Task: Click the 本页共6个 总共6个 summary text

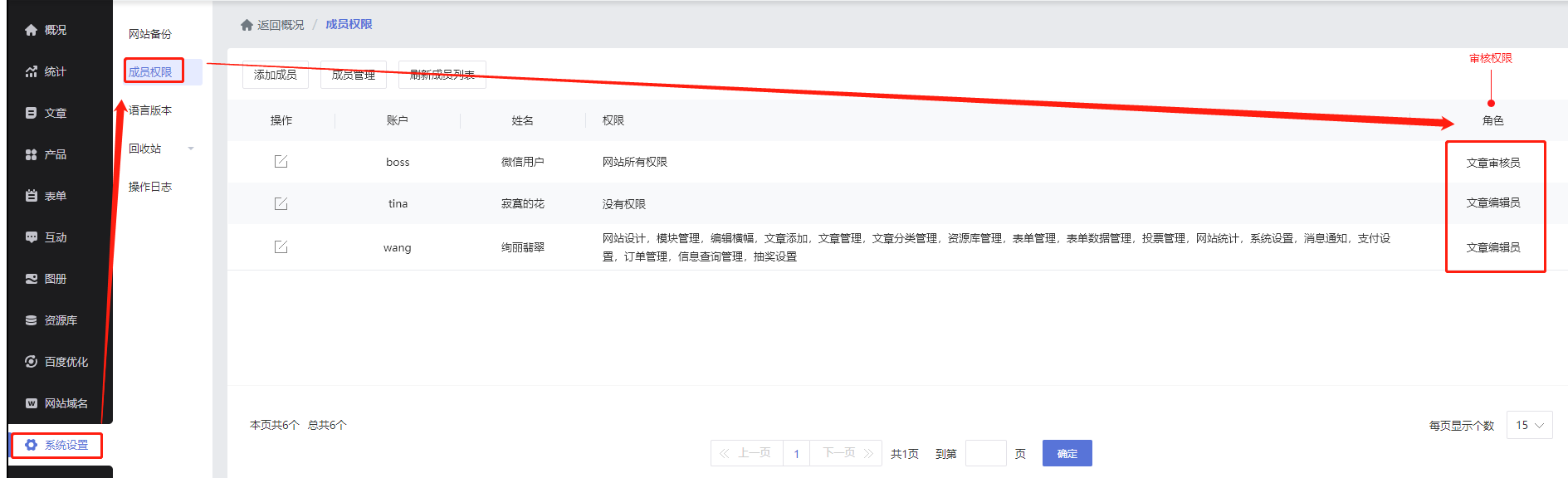Action: 298,425
